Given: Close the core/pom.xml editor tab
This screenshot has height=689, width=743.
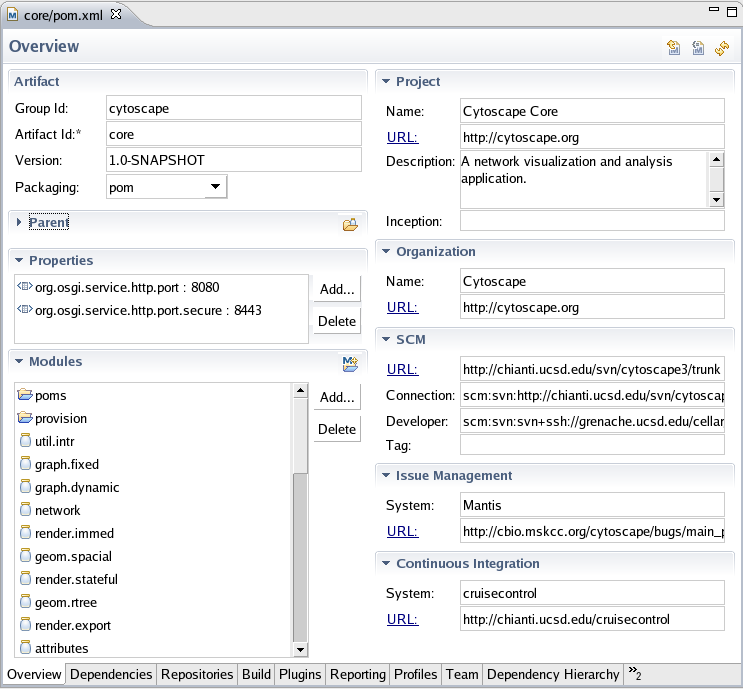Looking at the screenshot, I should point(115,15).
